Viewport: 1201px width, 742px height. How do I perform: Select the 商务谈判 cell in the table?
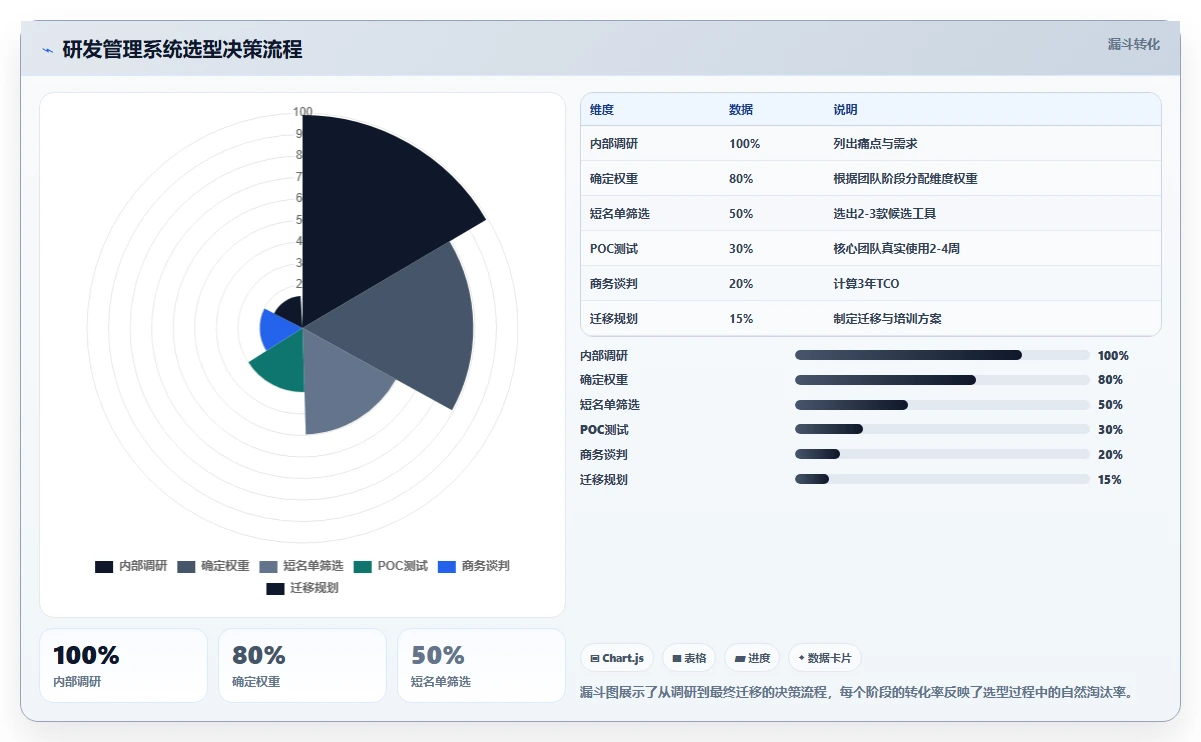pyautogui.click(x=614, y=284)
